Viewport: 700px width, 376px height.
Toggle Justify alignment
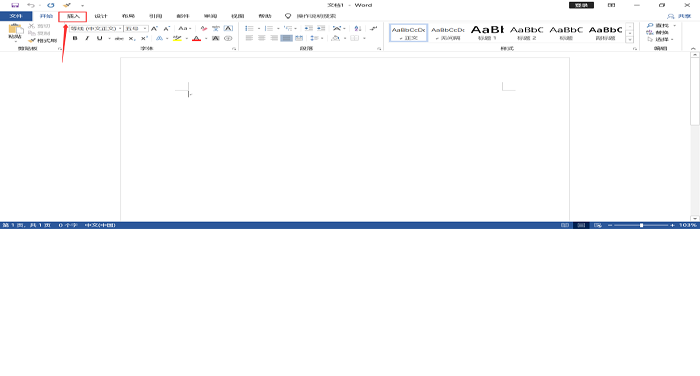[x=287, y=38]
